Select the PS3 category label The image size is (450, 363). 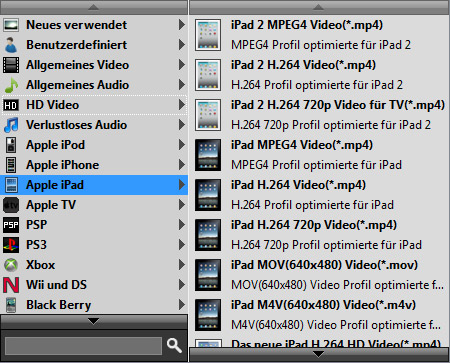36,245
